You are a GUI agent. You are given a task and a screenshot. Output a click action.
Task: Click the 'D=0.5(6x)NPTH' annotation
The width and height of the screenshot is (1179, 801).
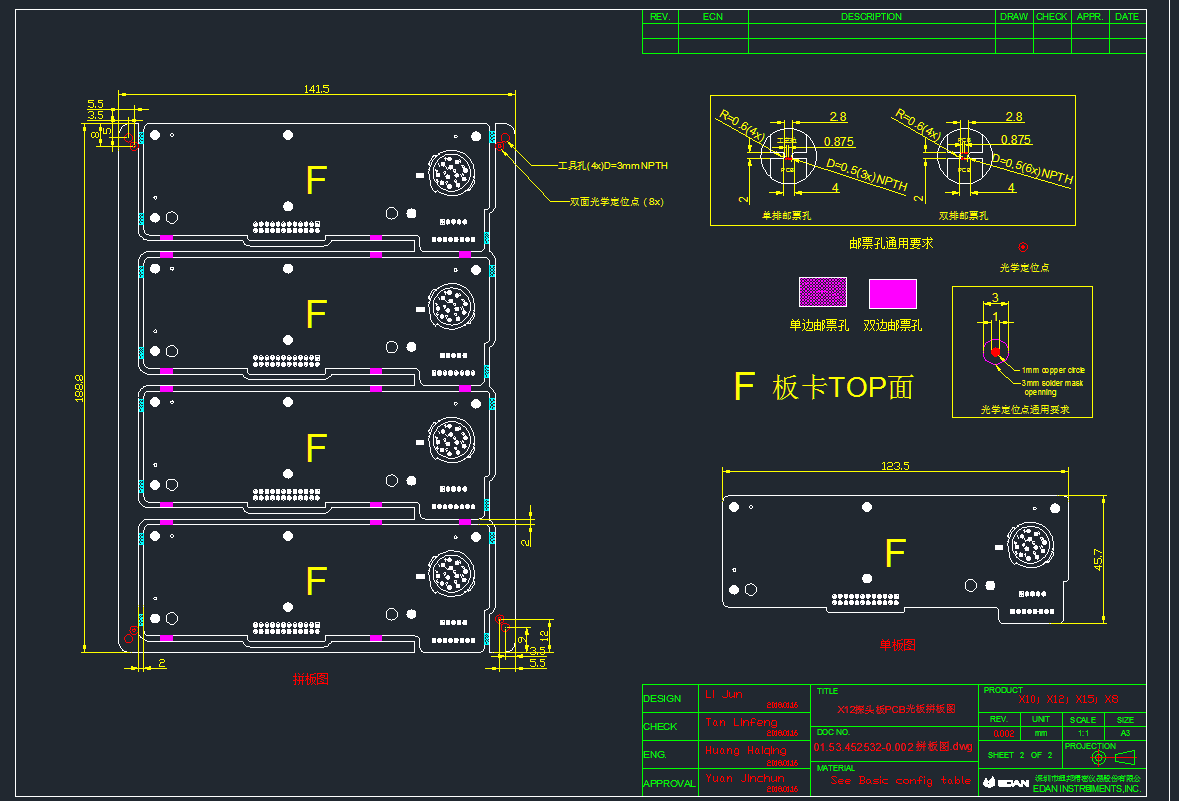tap(1032, 169)
